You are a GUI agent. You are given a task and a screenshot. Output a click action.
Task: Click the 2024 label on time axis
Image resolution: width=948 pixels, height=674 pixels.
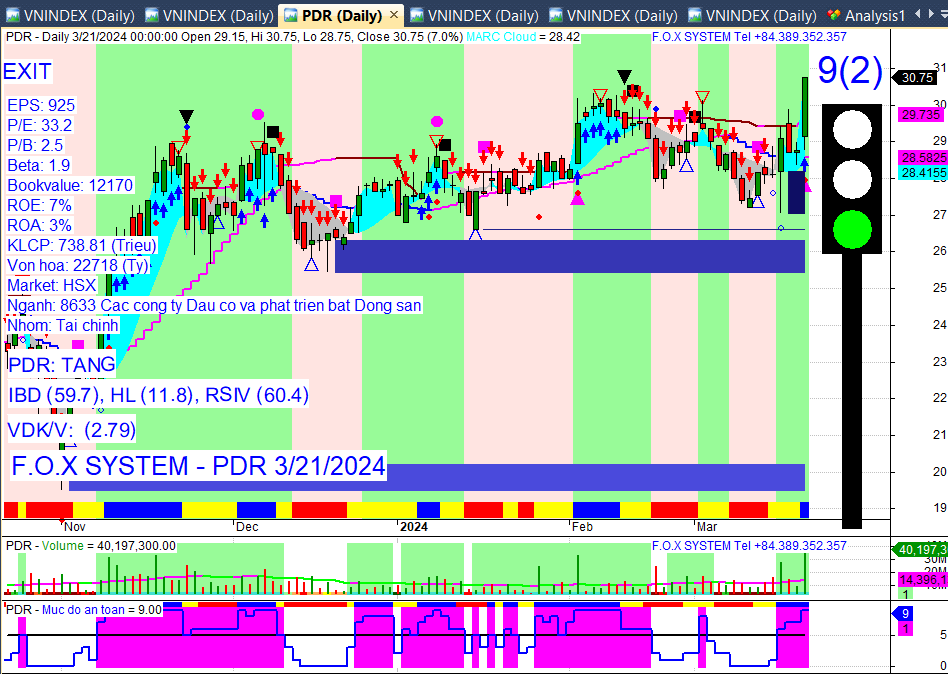pyautogui.click(x=414, y=527)
